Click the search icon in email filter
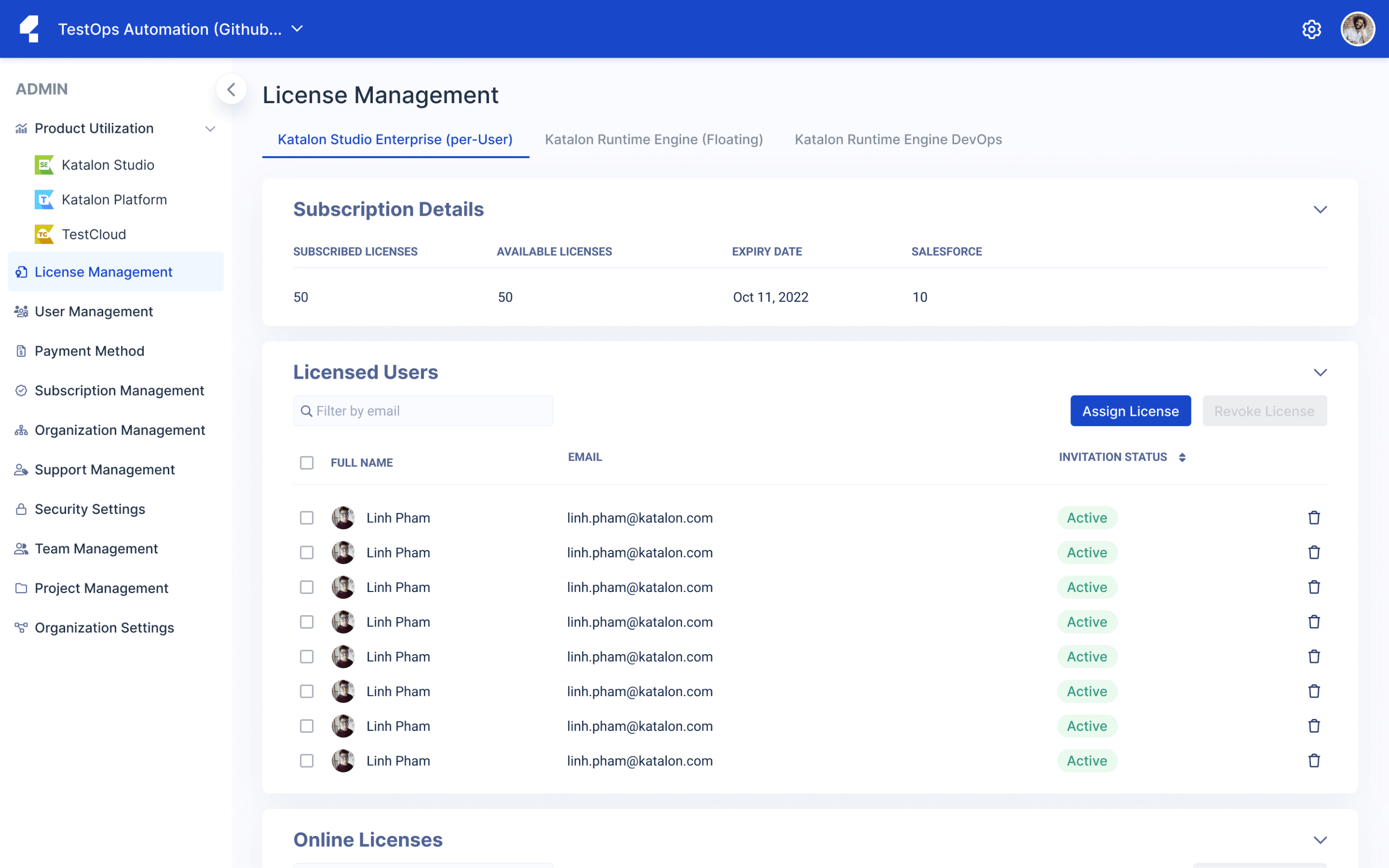The width and height of the screenshot is (1389, 868). pos(307,411)
